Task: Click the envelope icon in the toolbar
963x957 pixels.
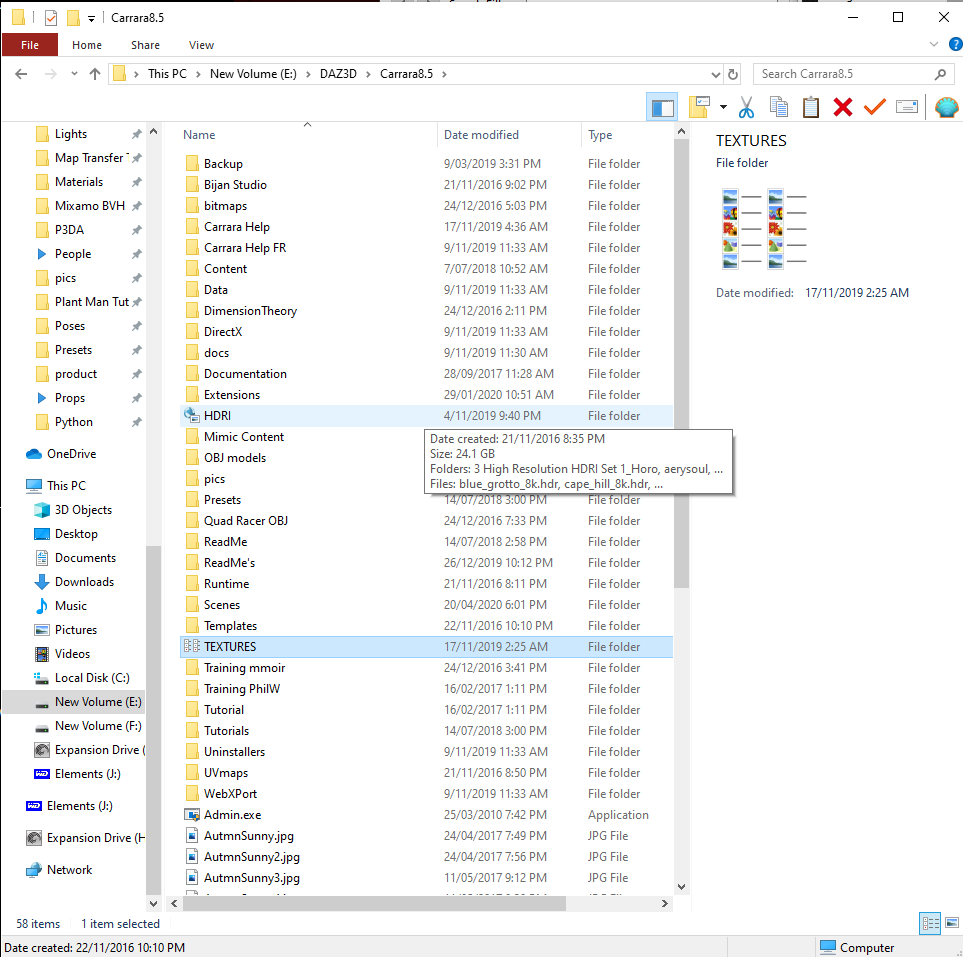Action: click(906, 107)
